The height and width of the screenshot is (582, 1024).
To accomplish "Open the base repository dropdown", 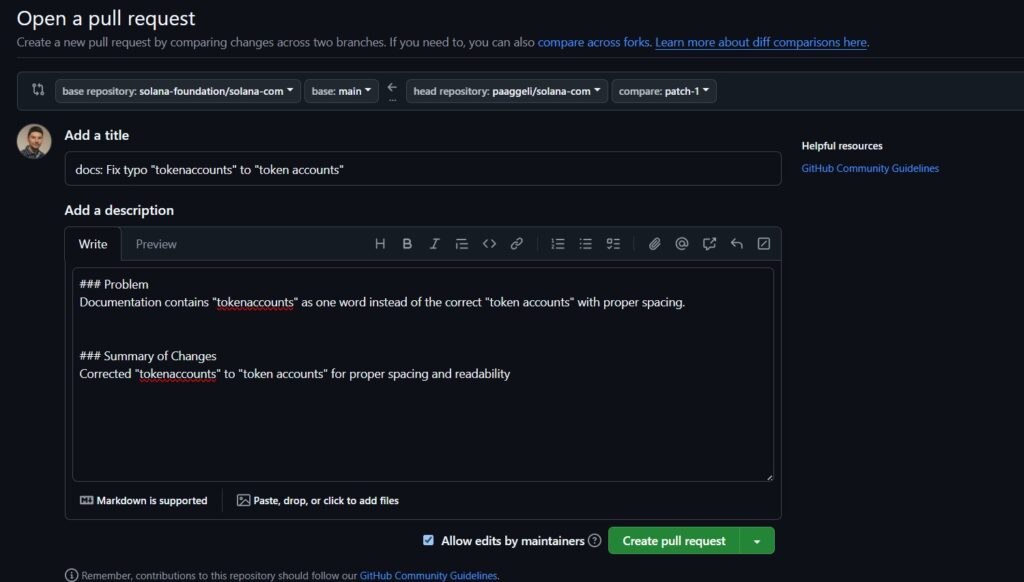I will [x=178, y=91].
